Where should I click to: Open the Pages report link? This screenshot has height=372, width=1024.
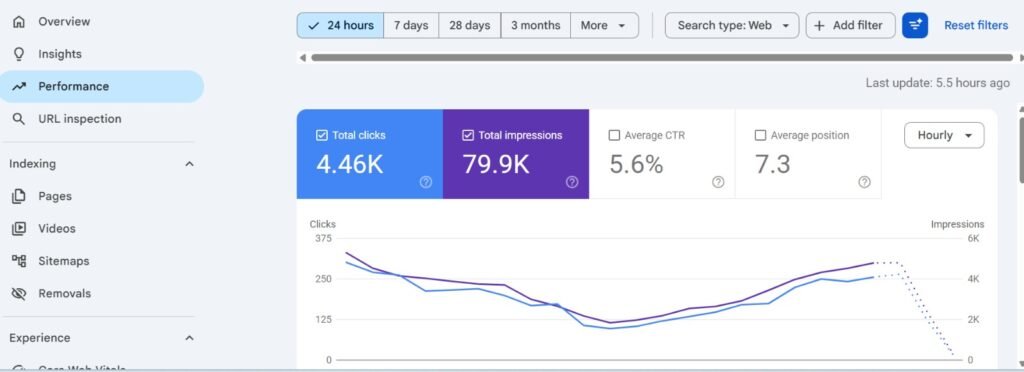[x=55, y=196]
